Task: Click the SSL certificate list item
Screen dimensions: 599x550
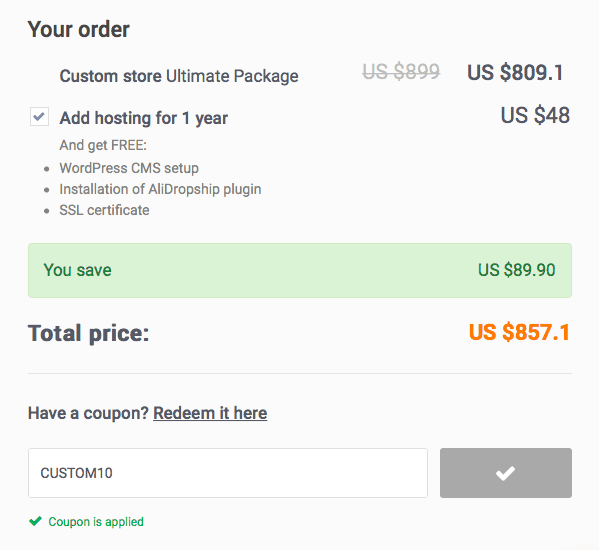Action: click(104, 210)
